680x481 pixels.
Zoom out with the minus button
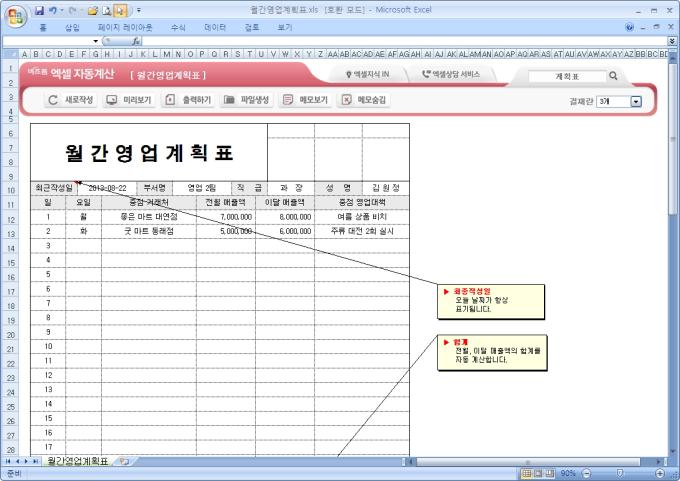586,473
